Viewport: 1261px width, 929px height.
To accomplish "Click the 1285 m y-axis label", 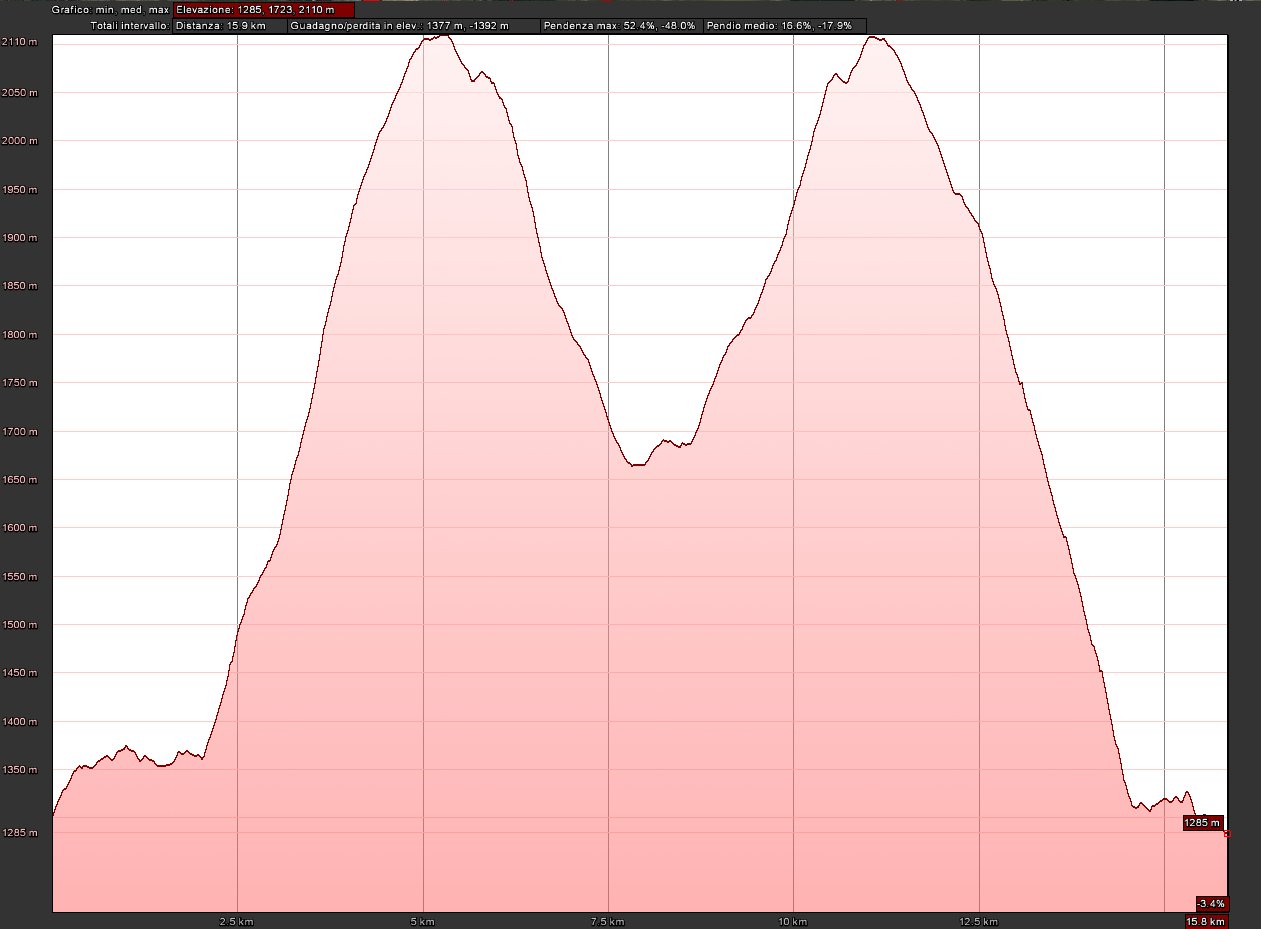I will coord(19,833).
